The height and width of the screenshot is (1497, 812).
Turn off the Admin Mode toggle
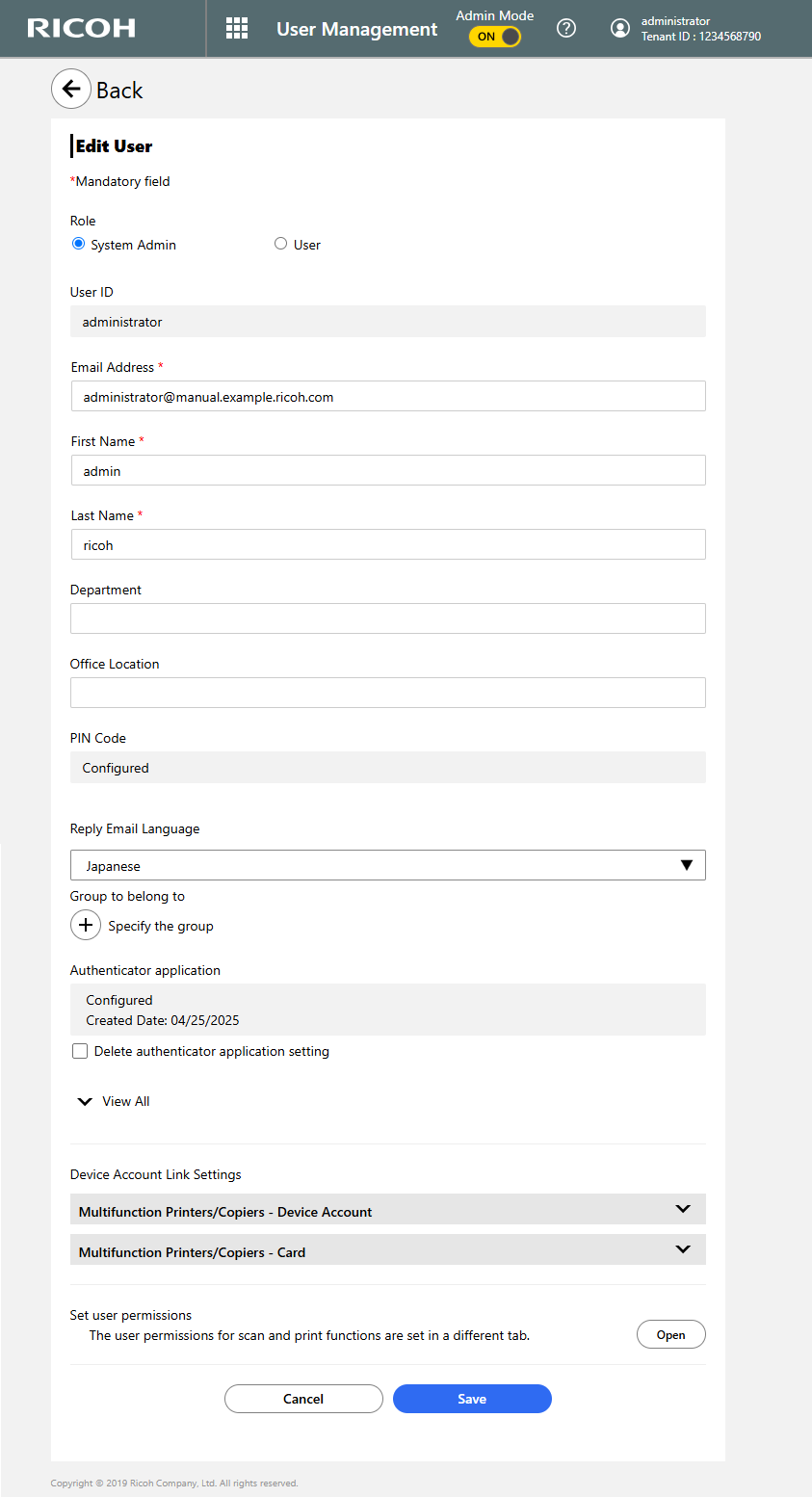(495, 37)
